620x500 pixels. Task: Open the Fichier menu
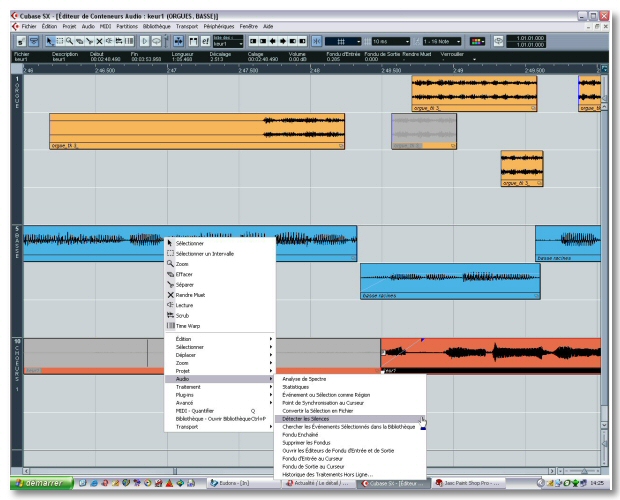pos(29,26)
